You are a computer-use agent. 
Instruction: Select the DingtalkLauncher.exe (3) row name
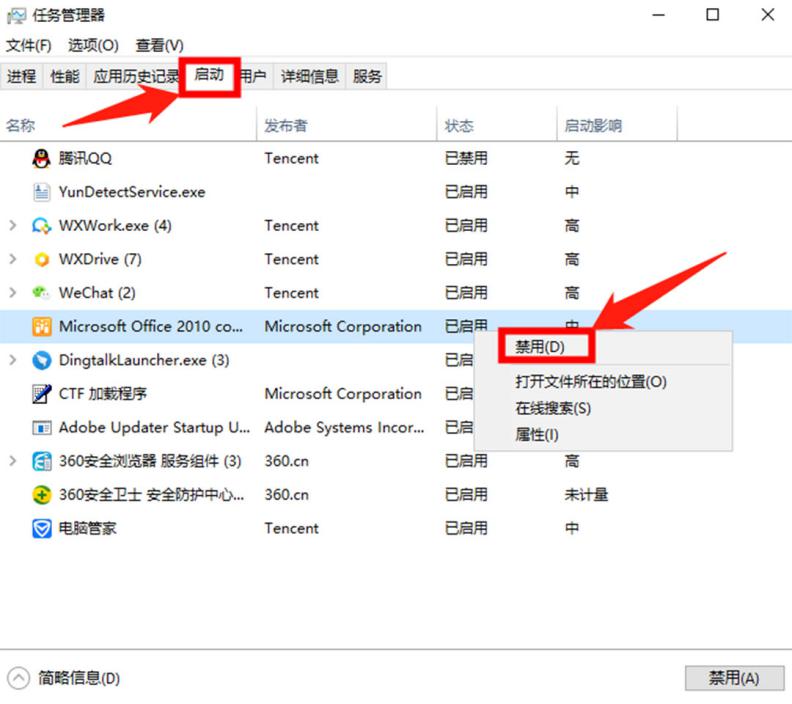[x=144, y=360]
